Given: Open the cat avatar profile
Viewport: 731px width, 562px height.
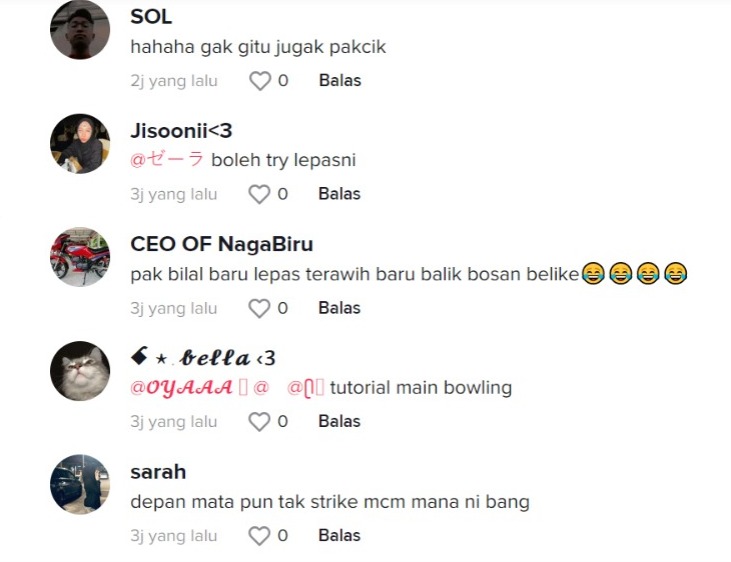Looking at the screenshot, I should [80, 371].
